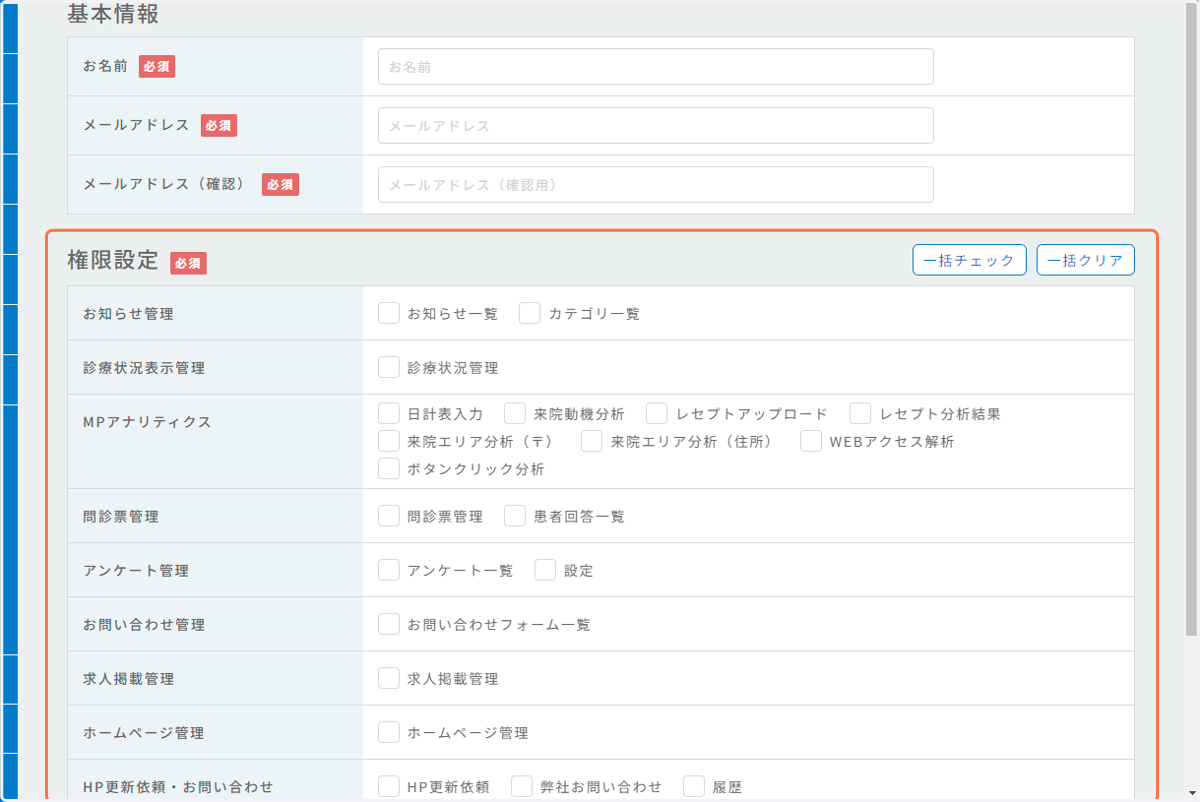1200x802 pixels.
Task: Check the 弊社お問い合わせ checkbox
Action: point(522,786)
